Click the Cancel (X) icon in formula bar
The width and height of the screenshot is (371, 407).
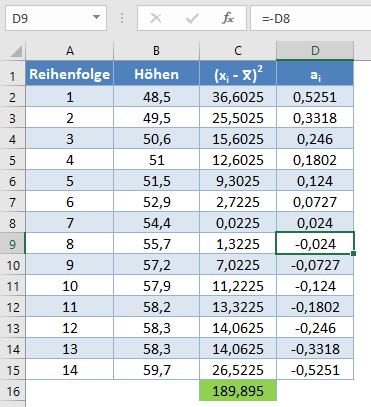coord(156,18)
